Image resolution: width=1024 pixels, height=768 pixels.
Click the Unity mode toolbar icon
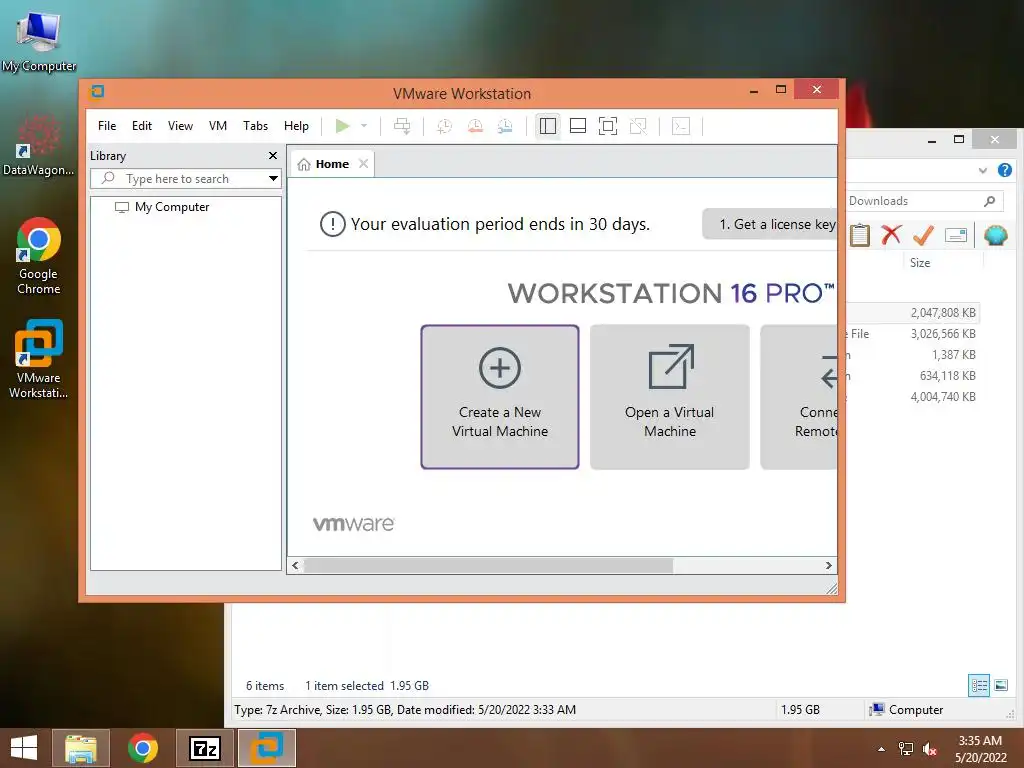[x=638, y=126]
